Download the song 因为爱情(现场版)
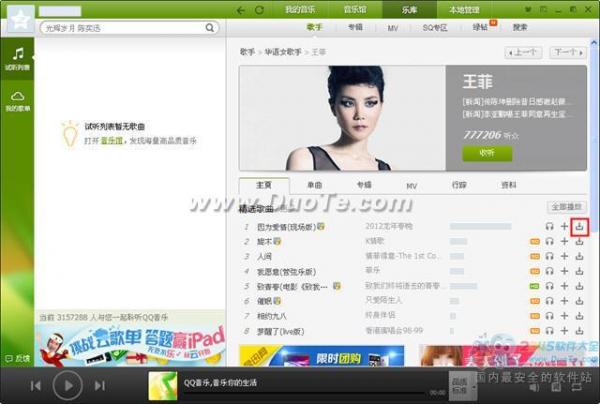 (x=579, y=226)
